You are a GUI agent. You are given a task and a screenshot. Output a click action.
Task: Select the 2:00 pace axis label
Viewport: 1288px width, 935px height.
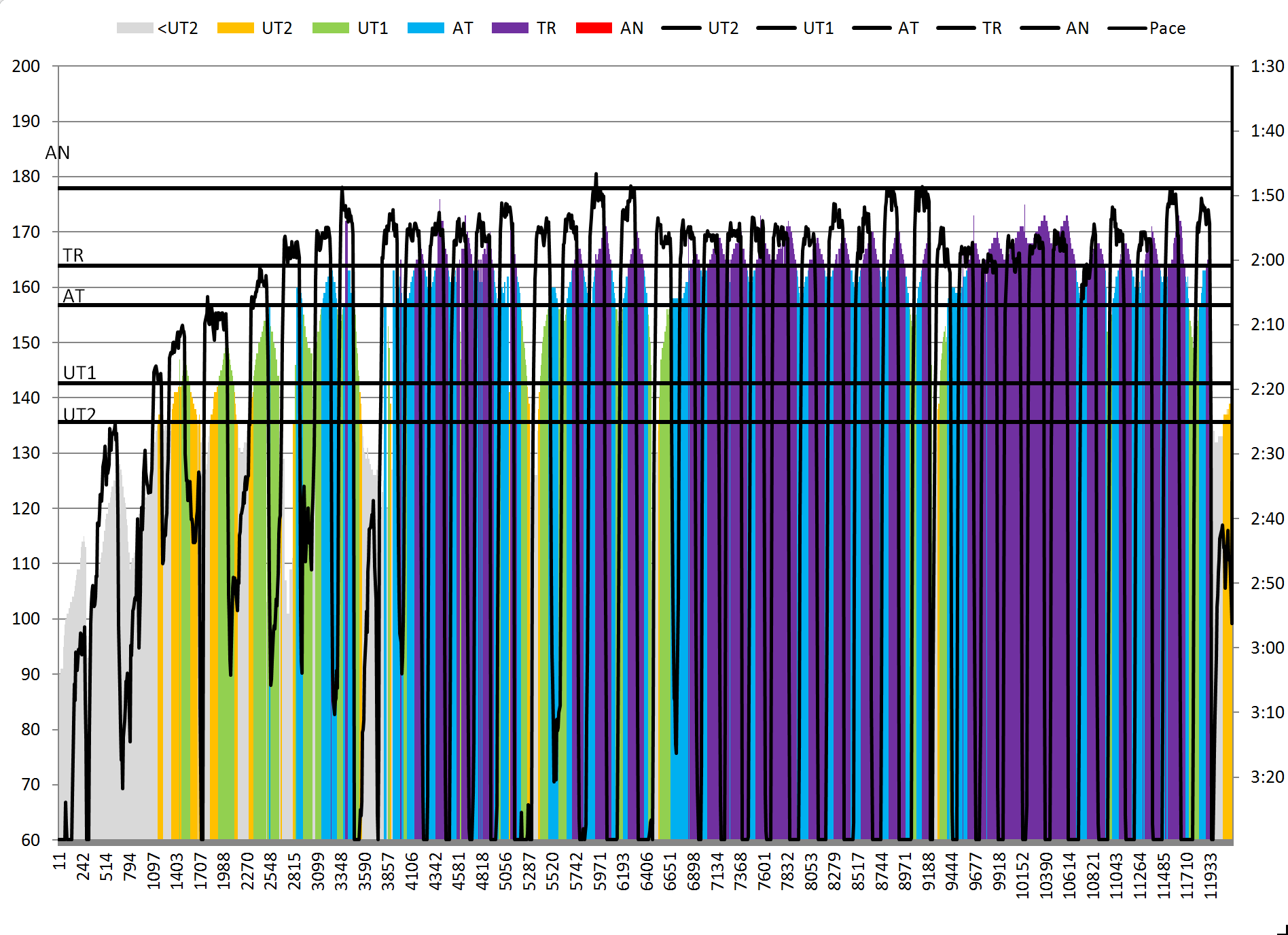click(x=1267, y=260)
